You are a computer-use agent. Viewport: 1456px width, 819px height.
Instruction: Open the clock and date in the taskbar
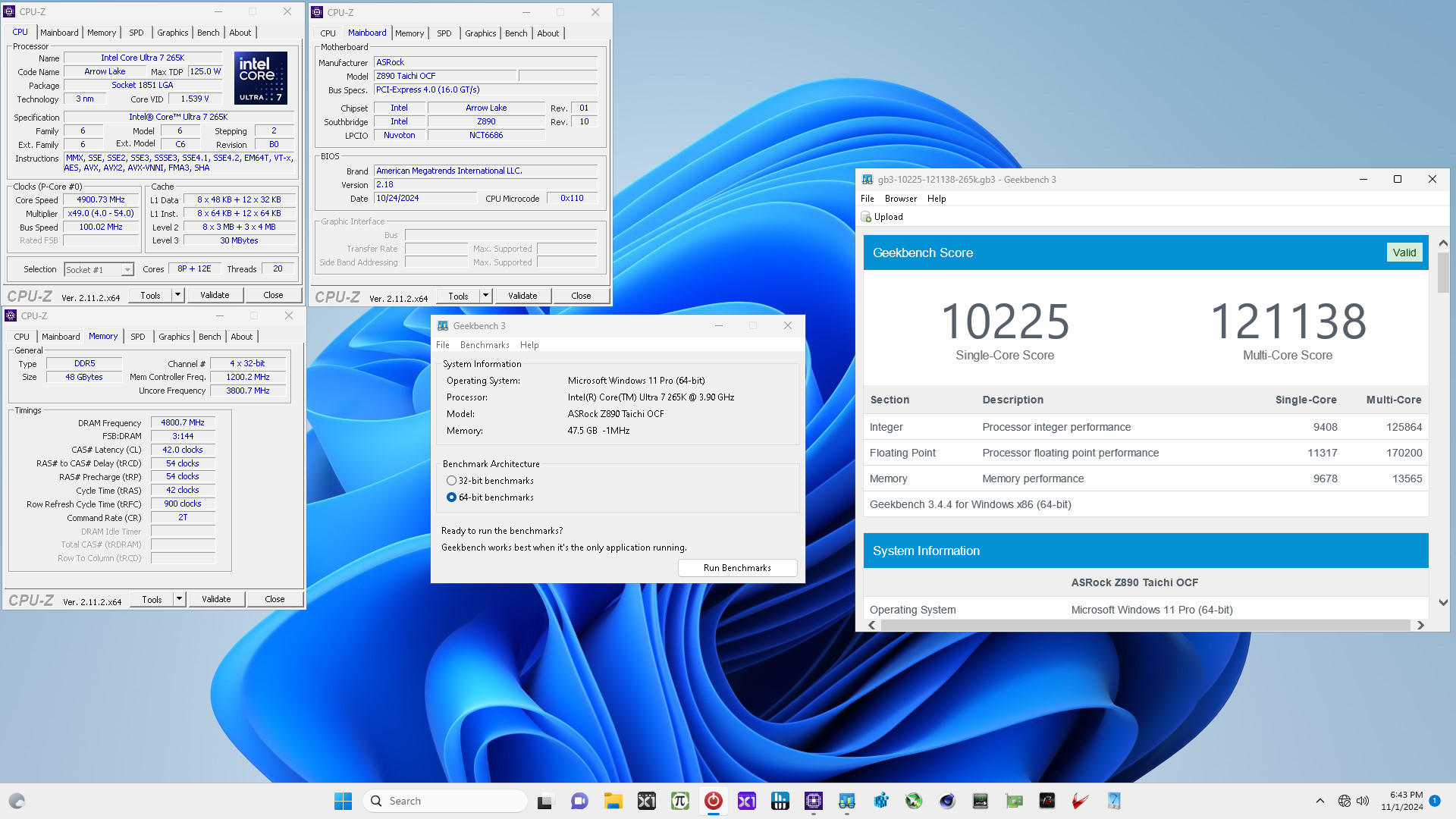click(x=1401, y=801)
